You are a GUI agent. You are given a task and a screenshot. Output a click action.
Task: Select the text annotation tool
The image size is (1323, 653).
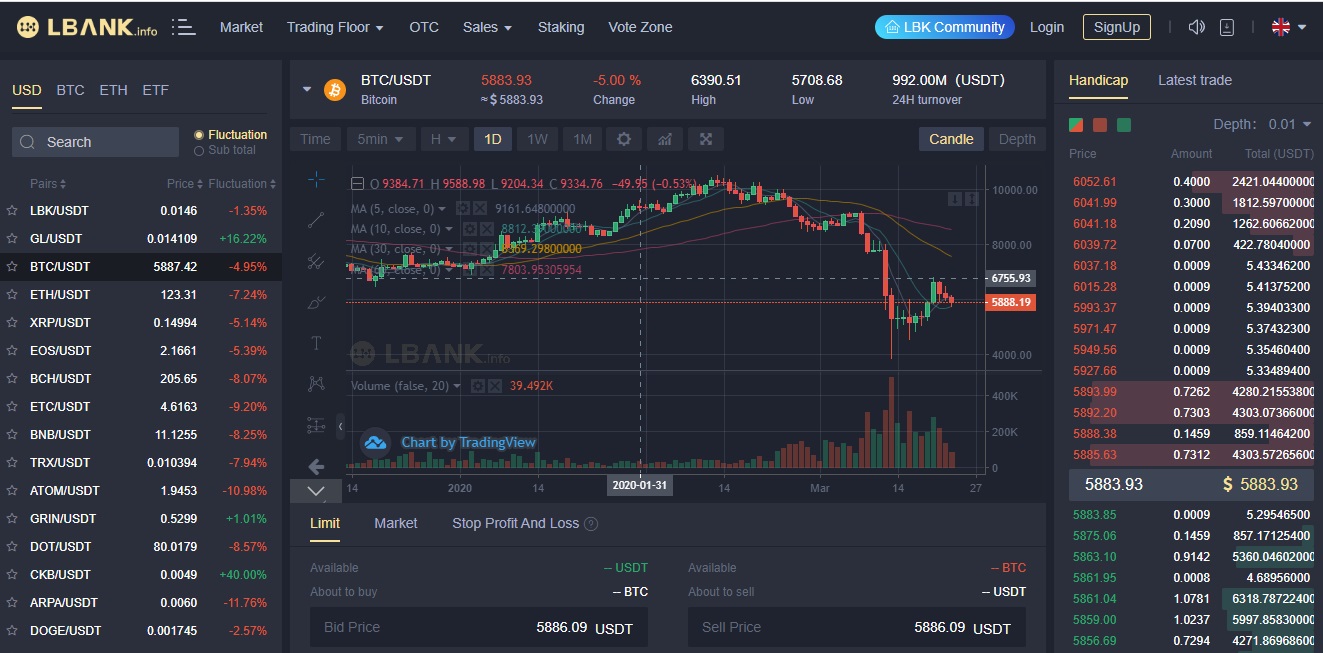pos(316,343)
